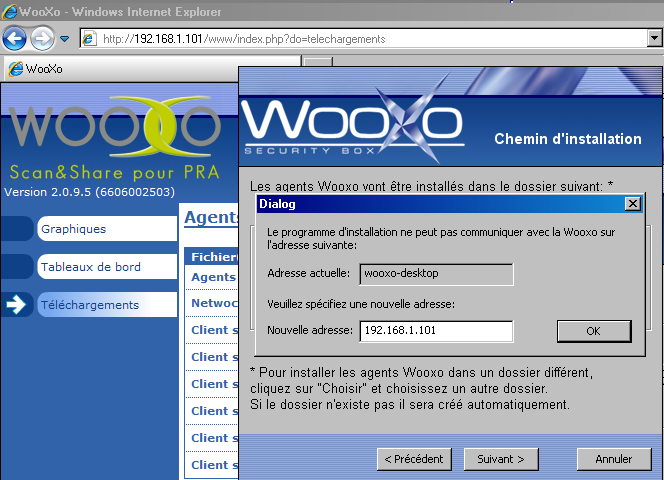
Task: Open the Graphiques menu item
Action: coord(107,229)
